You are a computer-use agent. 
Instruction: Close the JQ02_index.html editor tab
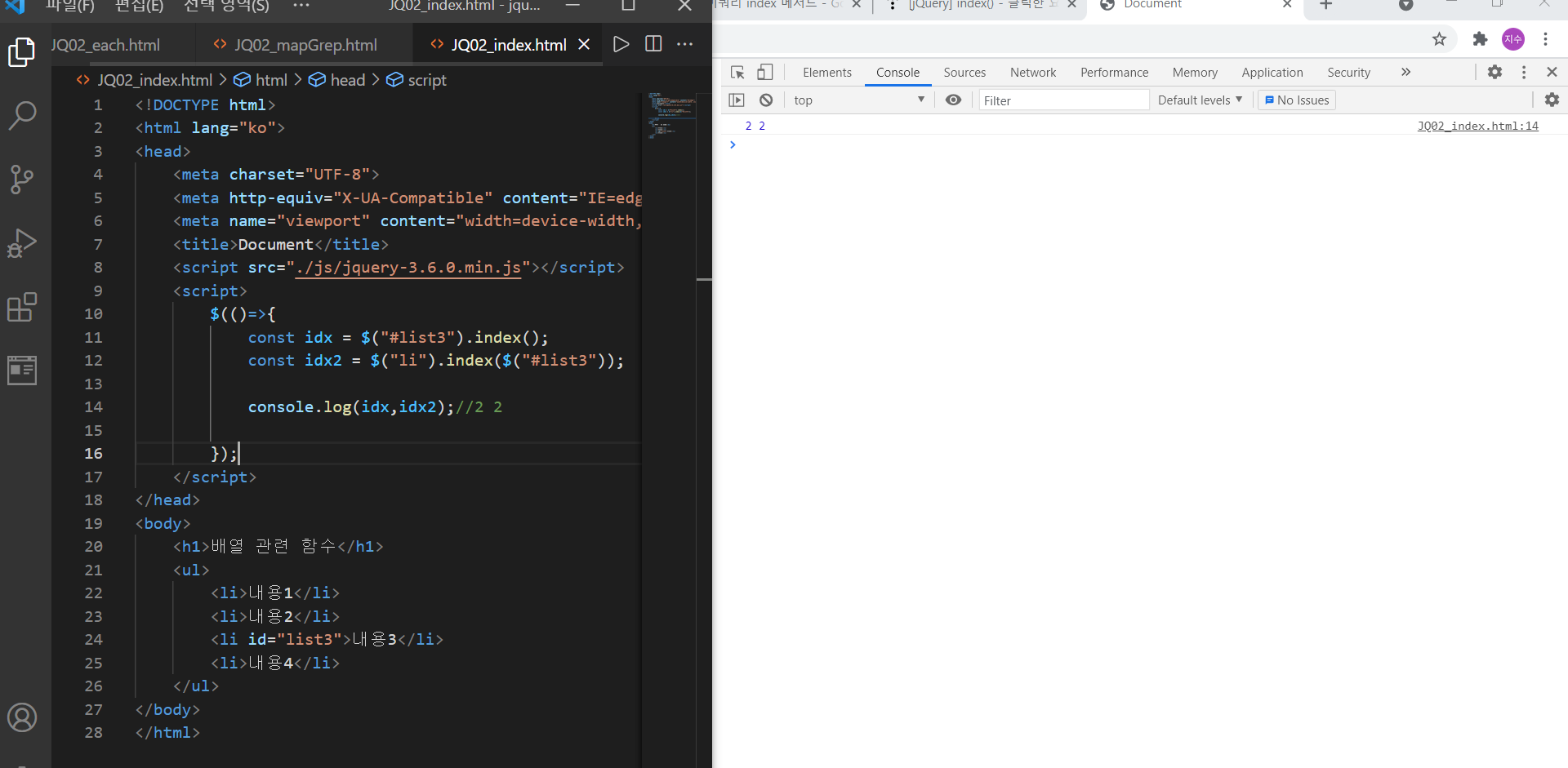tap(584, 44)
